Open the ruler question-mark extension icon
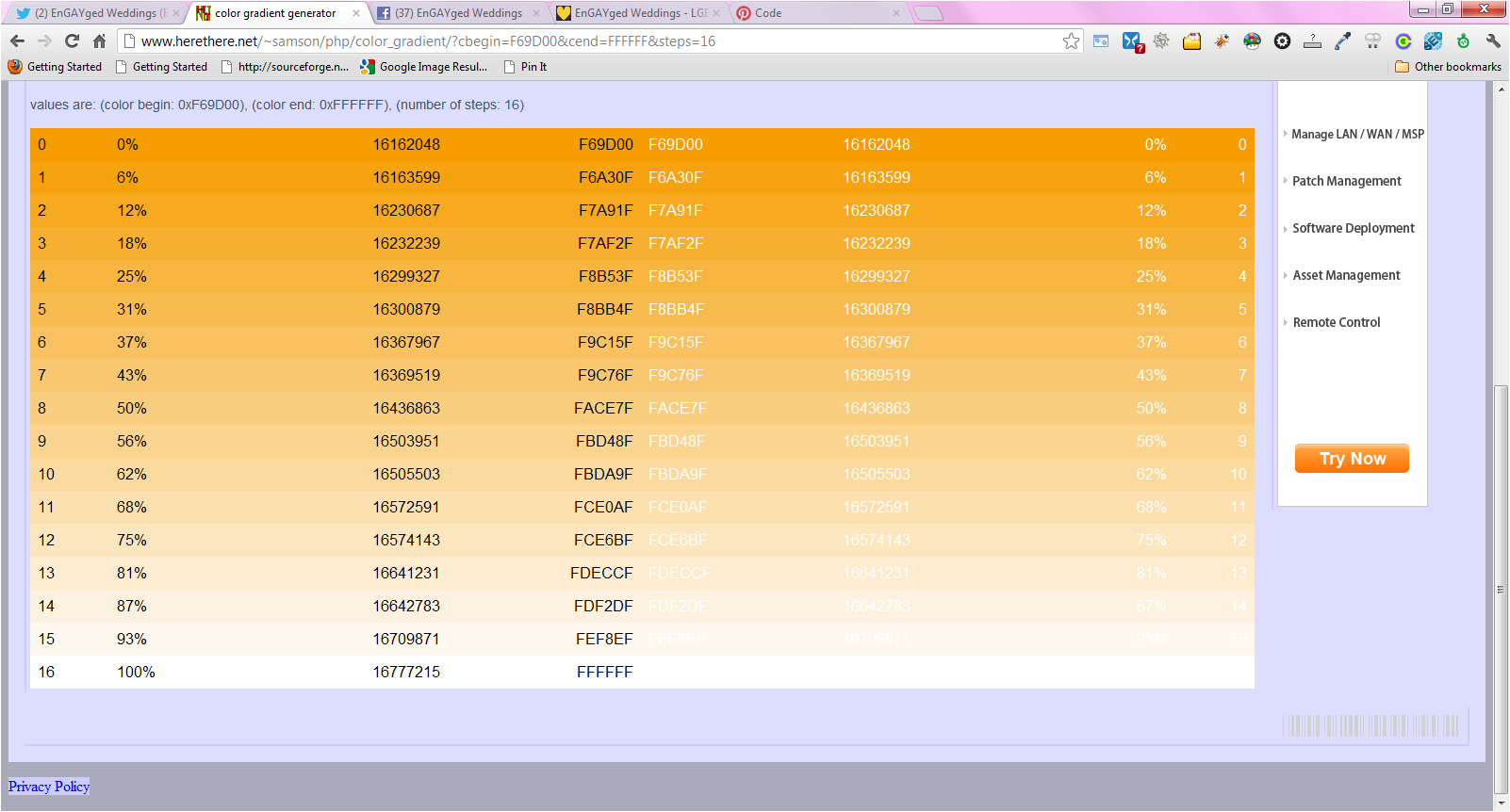The width and height of the screenshot is (1510, 812). point(1312,41)
